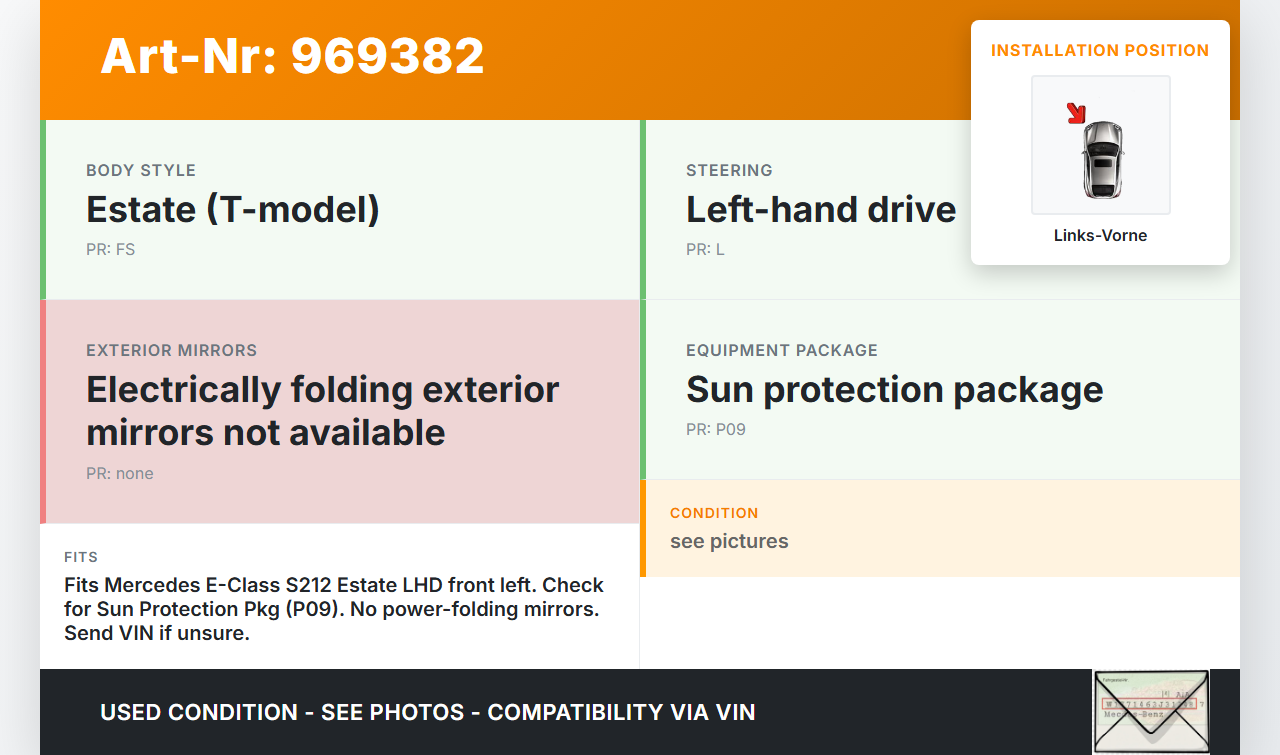Click the PR: L code label

point(705,250)
